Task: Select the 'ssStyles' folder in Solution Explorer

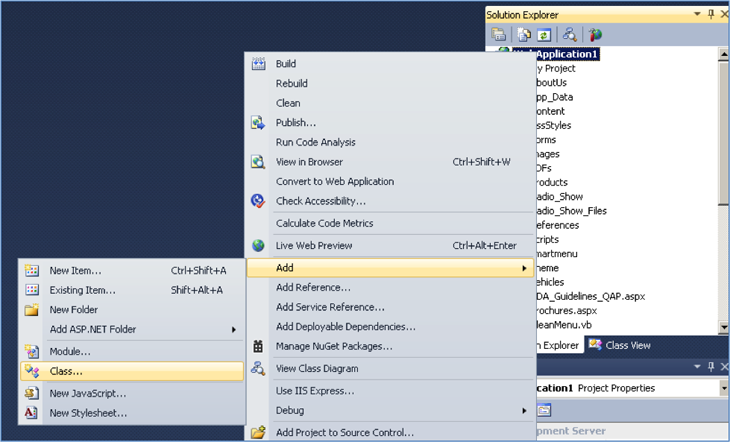Action: tap(554, 125)
